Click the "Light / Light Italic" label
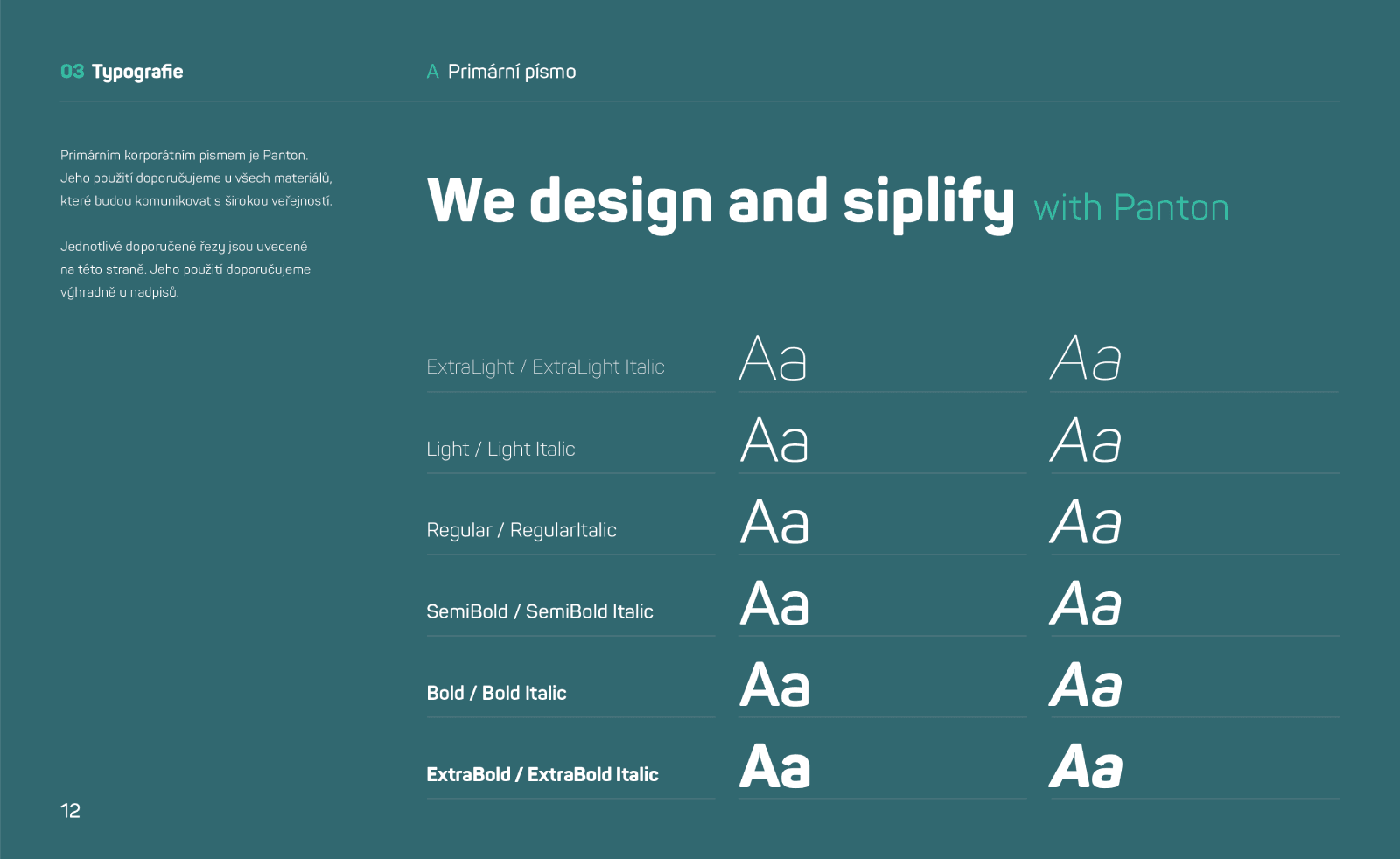The height and width of the screenshot is (859, 1400). 500,450
